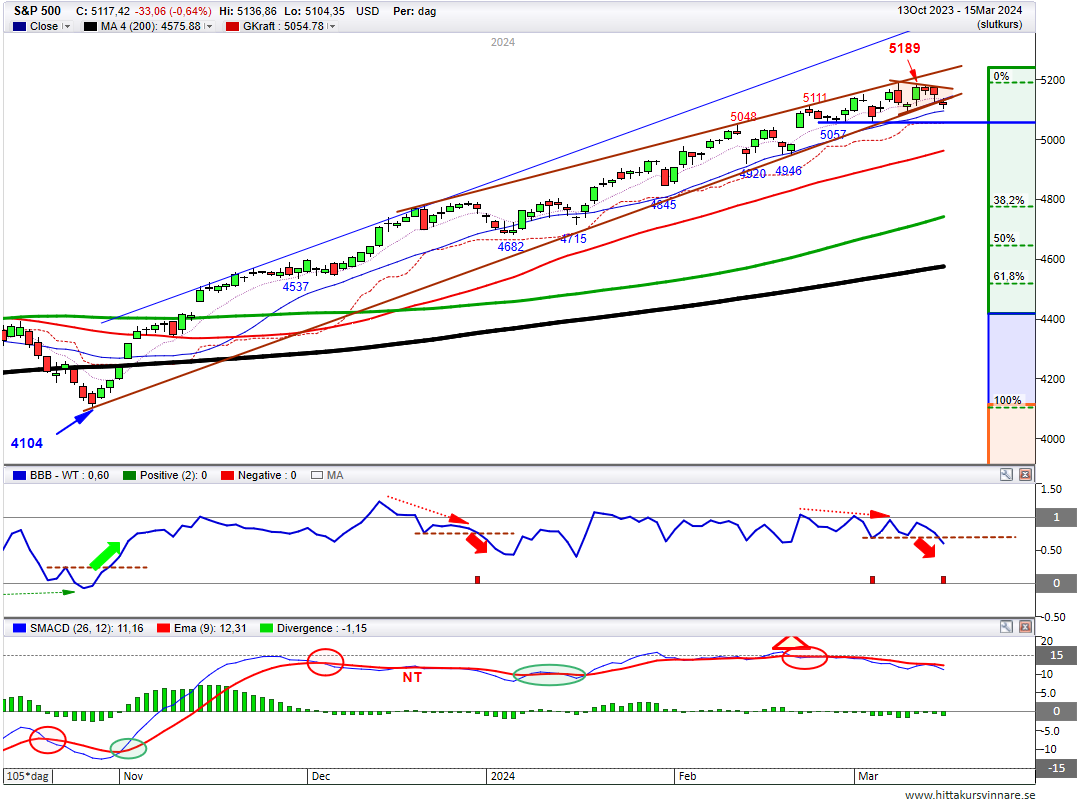Select the Dec marker on time axis

321,776
